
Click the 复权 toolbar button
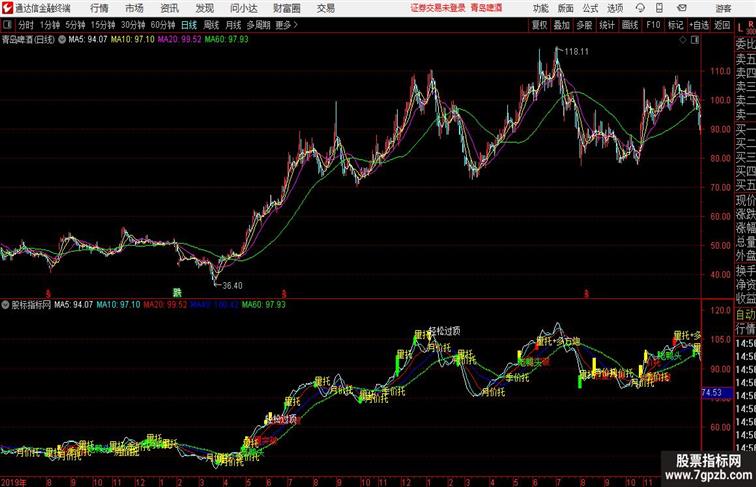tap(540, 25)
